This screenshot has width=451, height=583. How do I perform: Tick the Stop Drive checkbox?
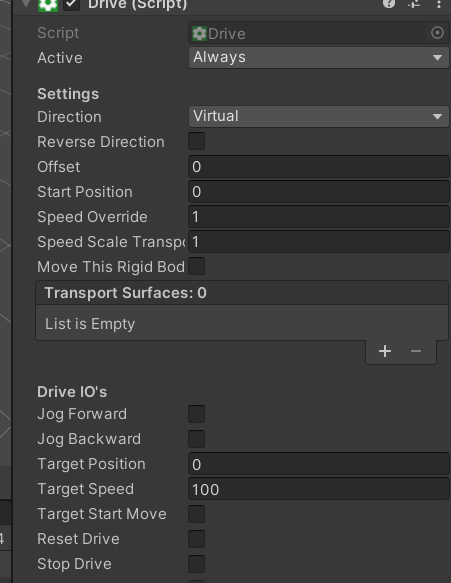197,564
